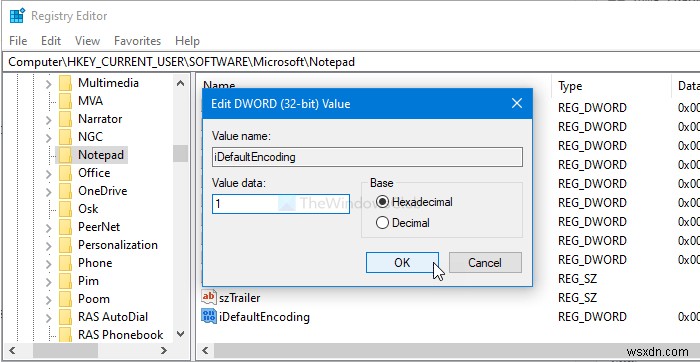
Task: Open the Favorites menu
Action: point(137,41)
